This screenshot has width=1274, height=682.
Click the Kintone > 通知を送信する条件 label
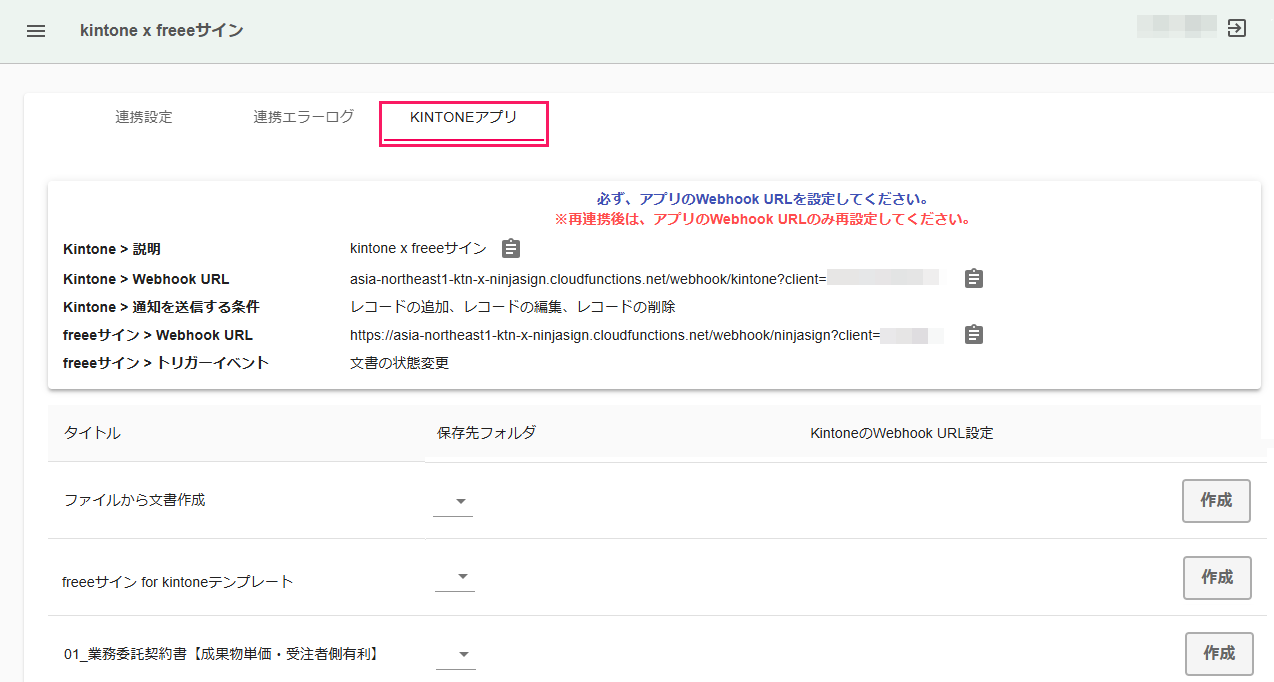[x=161, y=307]
